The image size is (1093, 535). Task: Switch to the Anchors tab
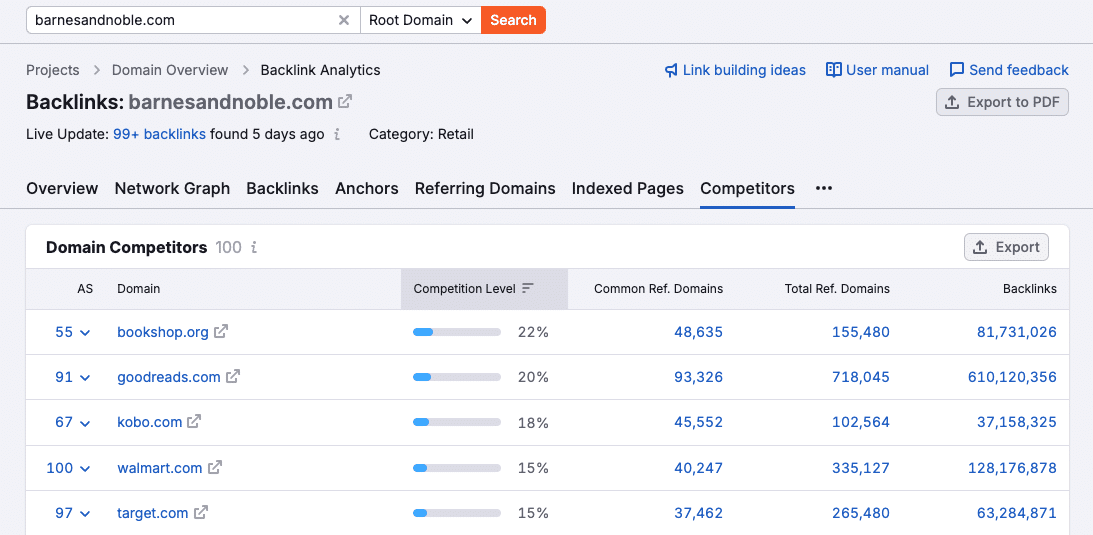367,188
